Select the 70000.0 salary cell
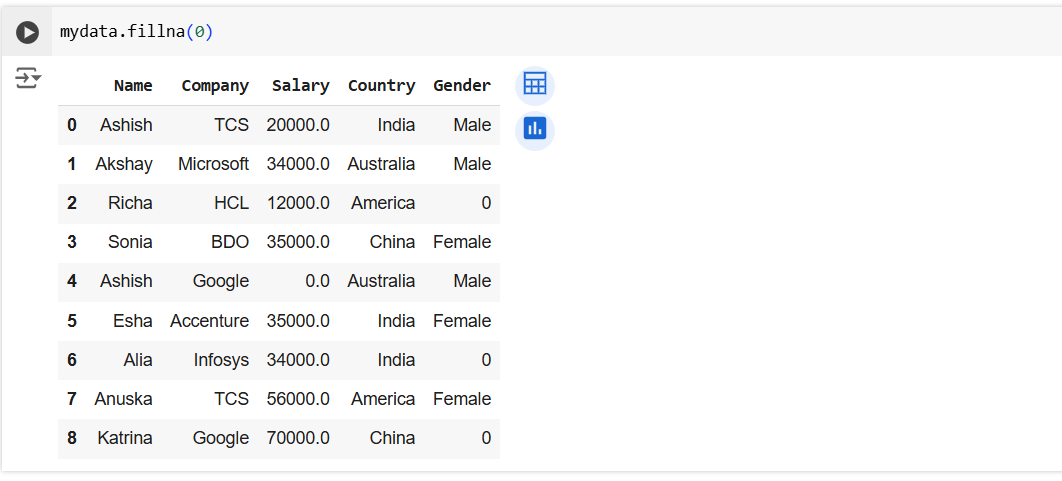The height and width of the screenshot is (481, 1062). click(298, 438)
